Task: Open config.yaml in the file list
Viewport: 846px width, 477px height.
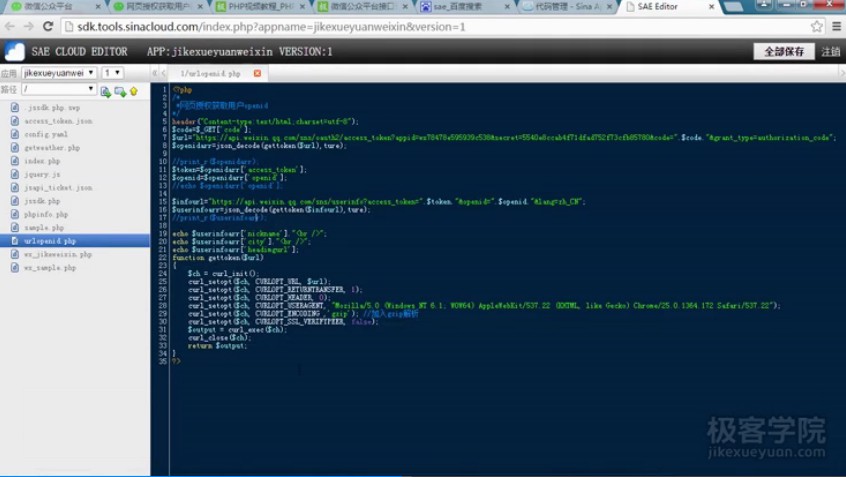Action: (46, 134)
